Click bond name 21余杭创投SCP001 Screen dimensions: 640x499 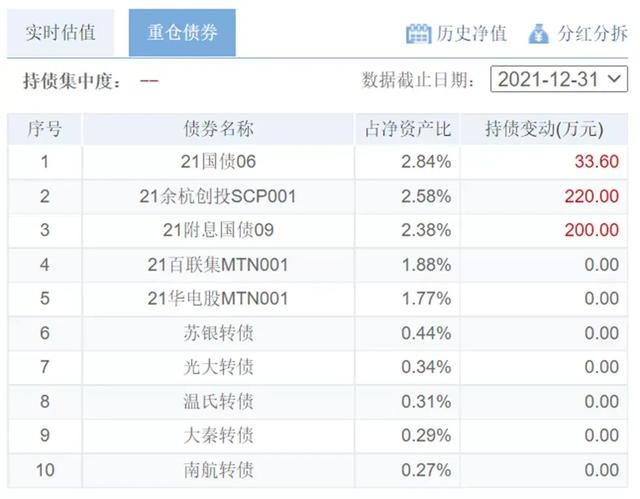coord(218,196)
